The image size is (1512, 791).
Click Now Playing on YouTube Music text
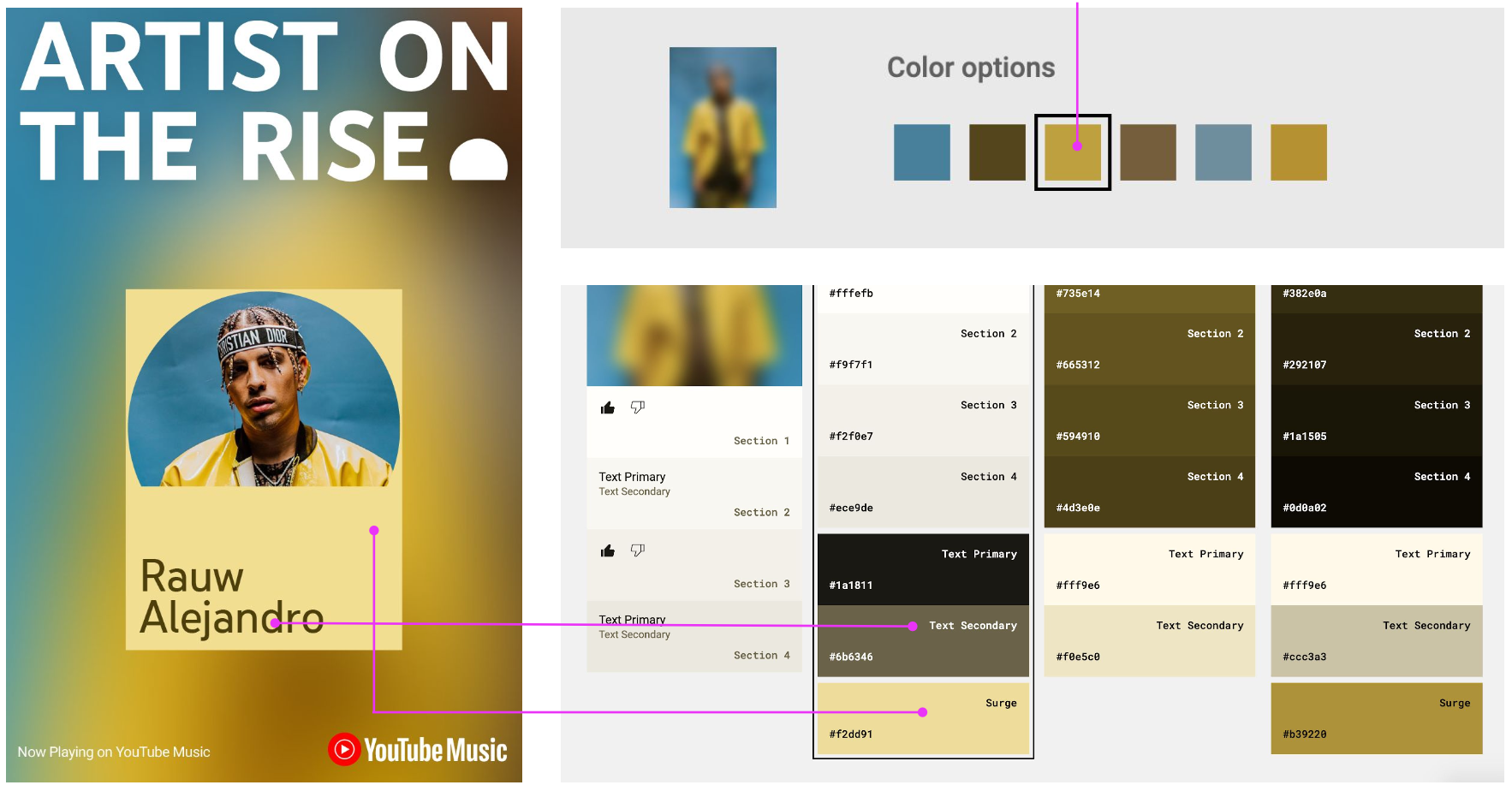[114, 752]
